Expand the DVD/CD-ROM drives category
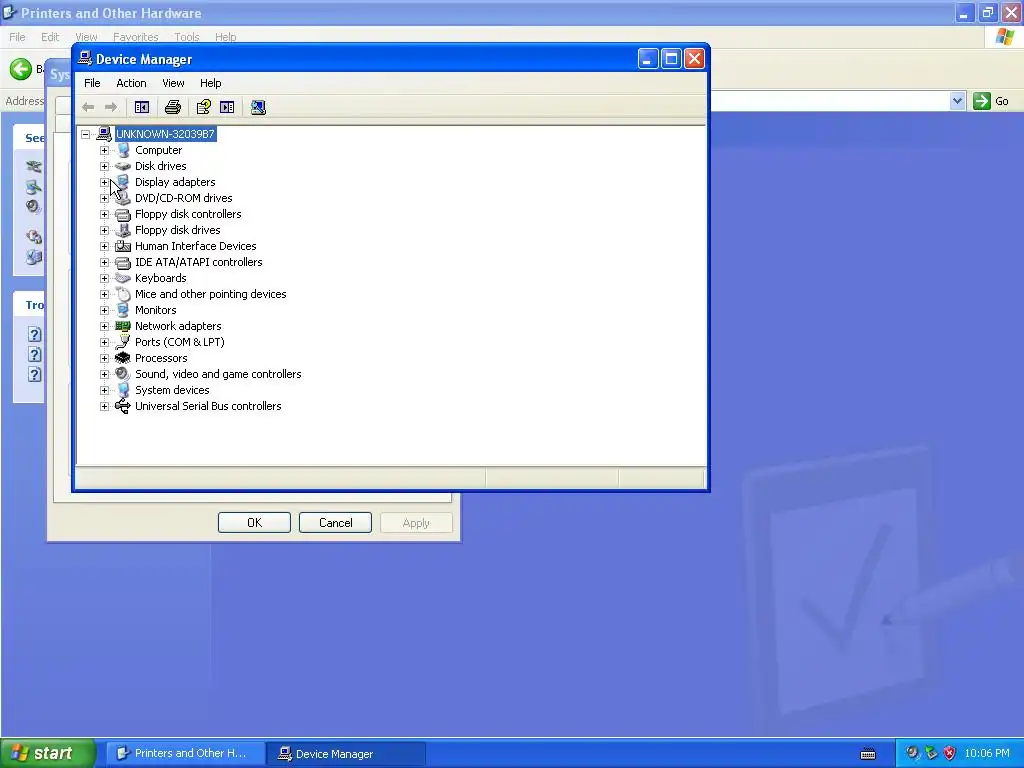Viewport: 1024px width, 768px height. click(x=104, y=199)
